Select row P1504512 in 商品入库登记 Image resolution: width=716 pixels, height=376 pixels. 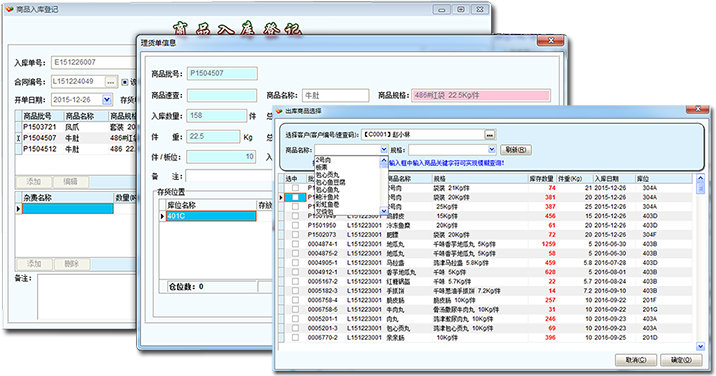coord(79,149)
